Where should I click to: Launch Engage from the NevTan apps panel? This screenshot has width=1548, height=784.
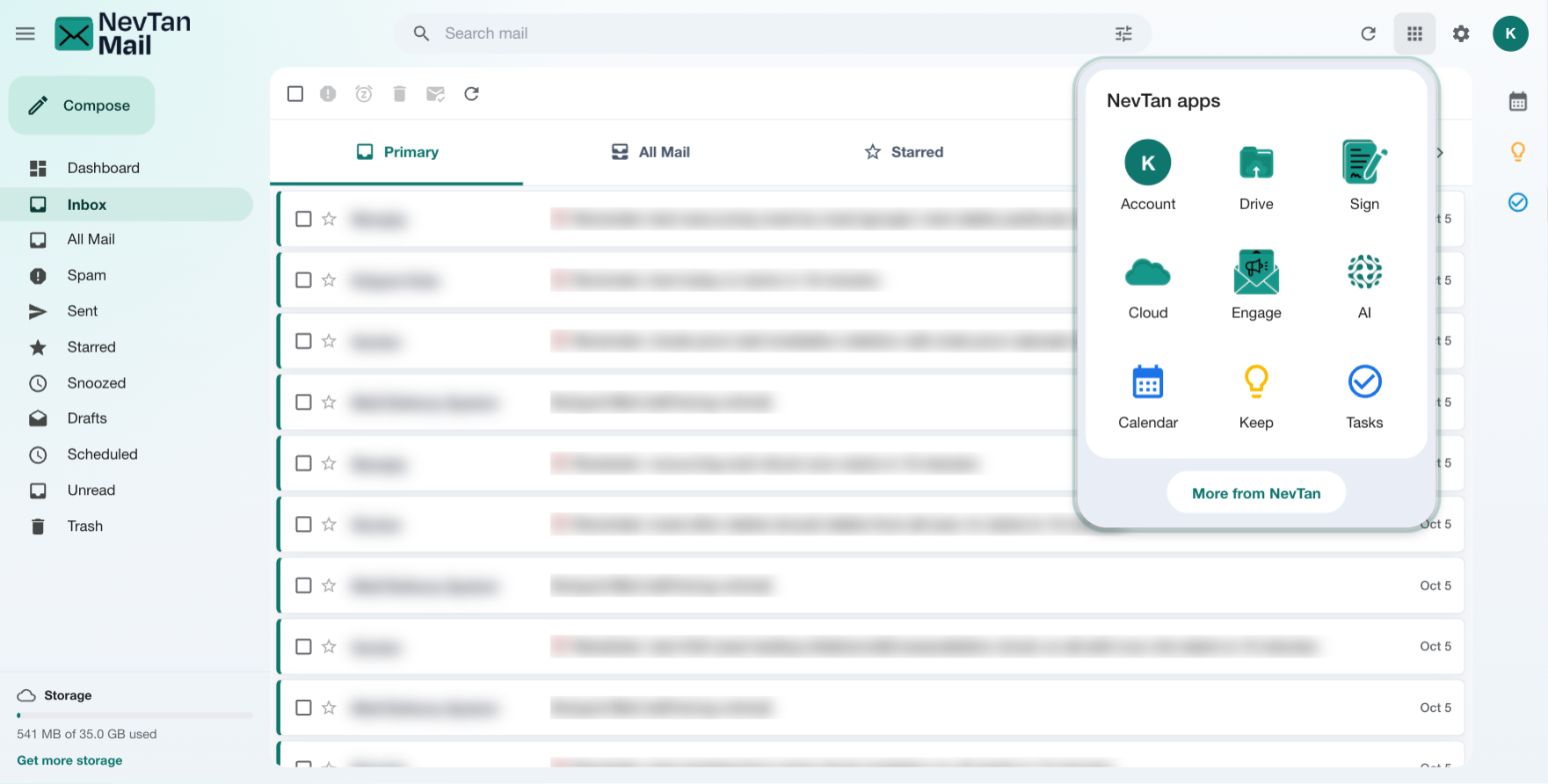1256,285
